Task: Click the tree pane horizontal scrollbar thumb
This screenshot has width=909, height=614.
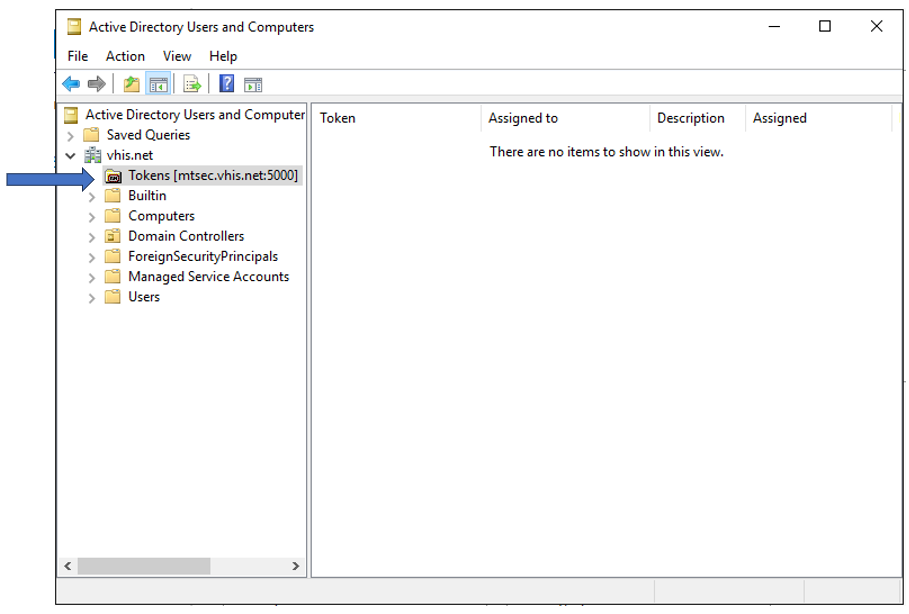Action: click(144, 566)
